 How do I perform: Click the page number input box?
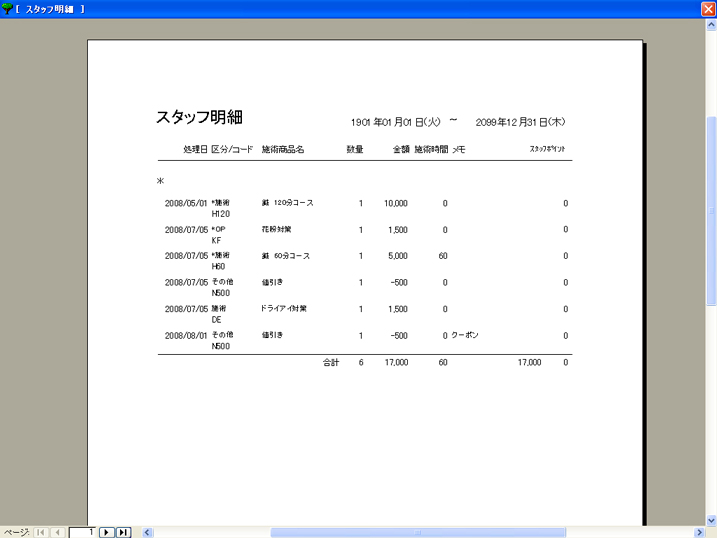(83, 532)
